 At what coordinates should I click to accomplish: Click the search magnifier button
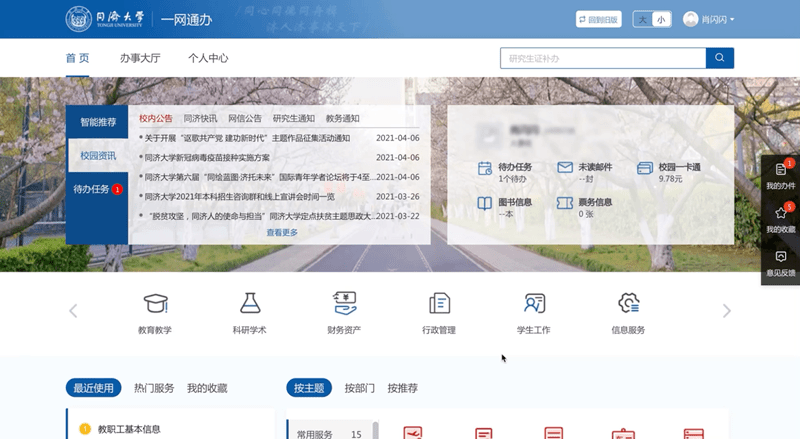(719, 58)
